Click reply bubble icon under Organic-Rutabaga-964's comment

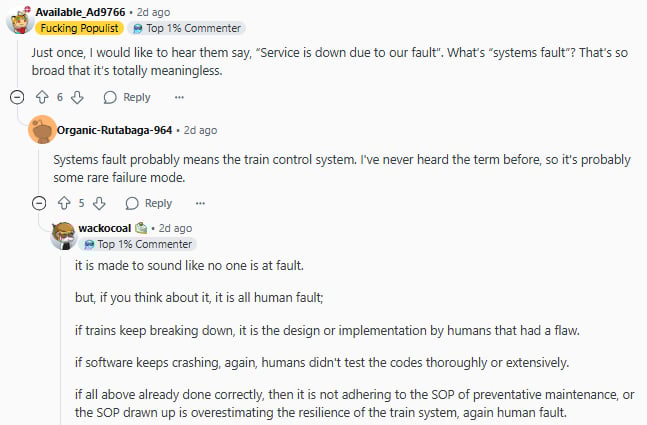pos(132,203)
